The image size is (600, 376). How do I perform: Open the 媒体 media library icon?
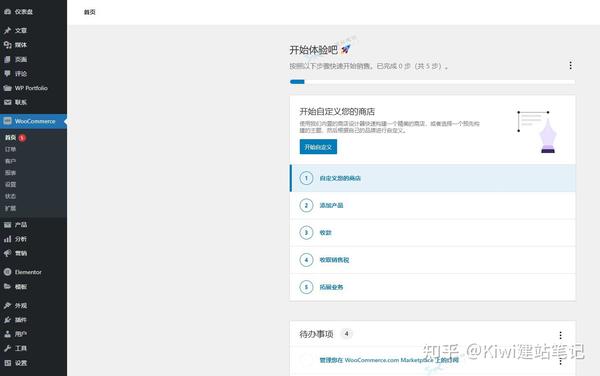point(7,45)
